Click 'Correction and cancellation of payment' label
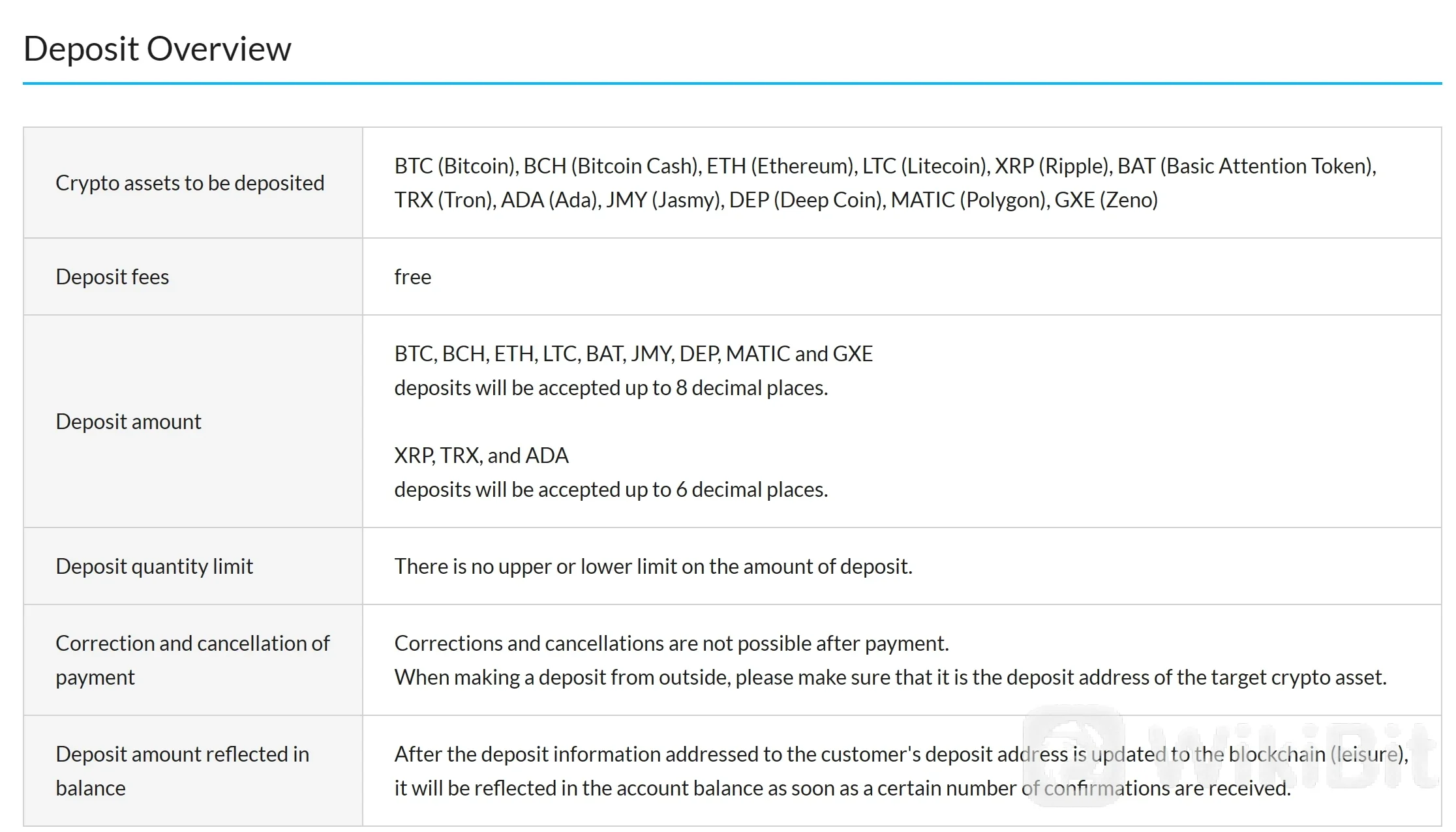This screenshot has height=832, width=1456. tap(192, 660)
